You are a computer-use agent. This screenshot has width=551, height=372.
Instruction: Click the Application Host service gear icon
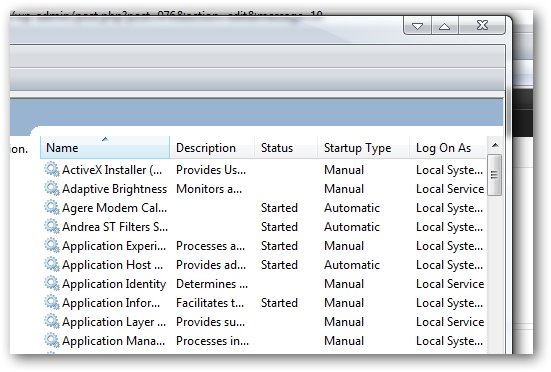[52, 265]
